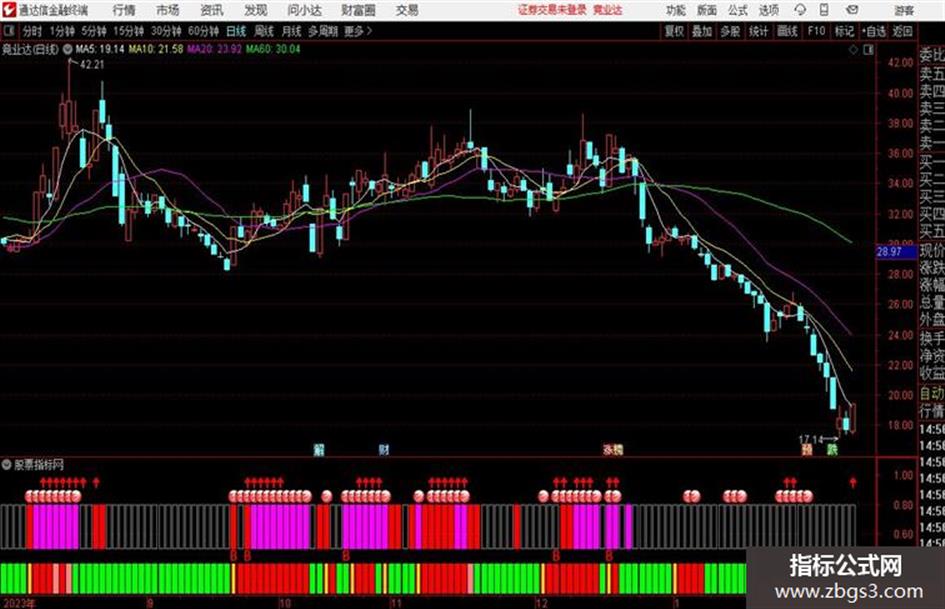Open the 选项 menu
Screen dimensions: 945x609
click(769, 10)
